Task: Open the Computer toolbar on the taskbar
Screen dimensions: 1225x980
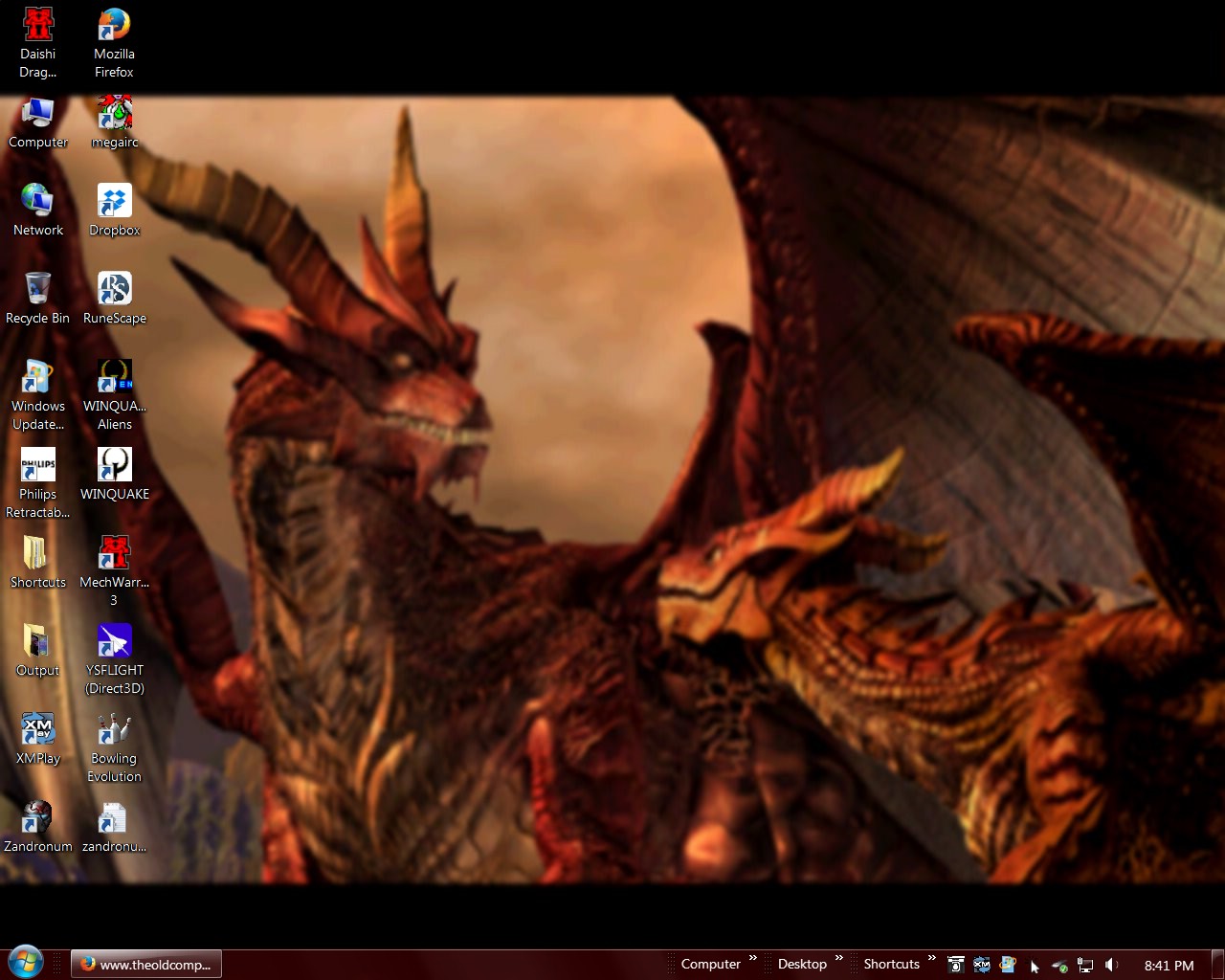Action: point(710,964)
